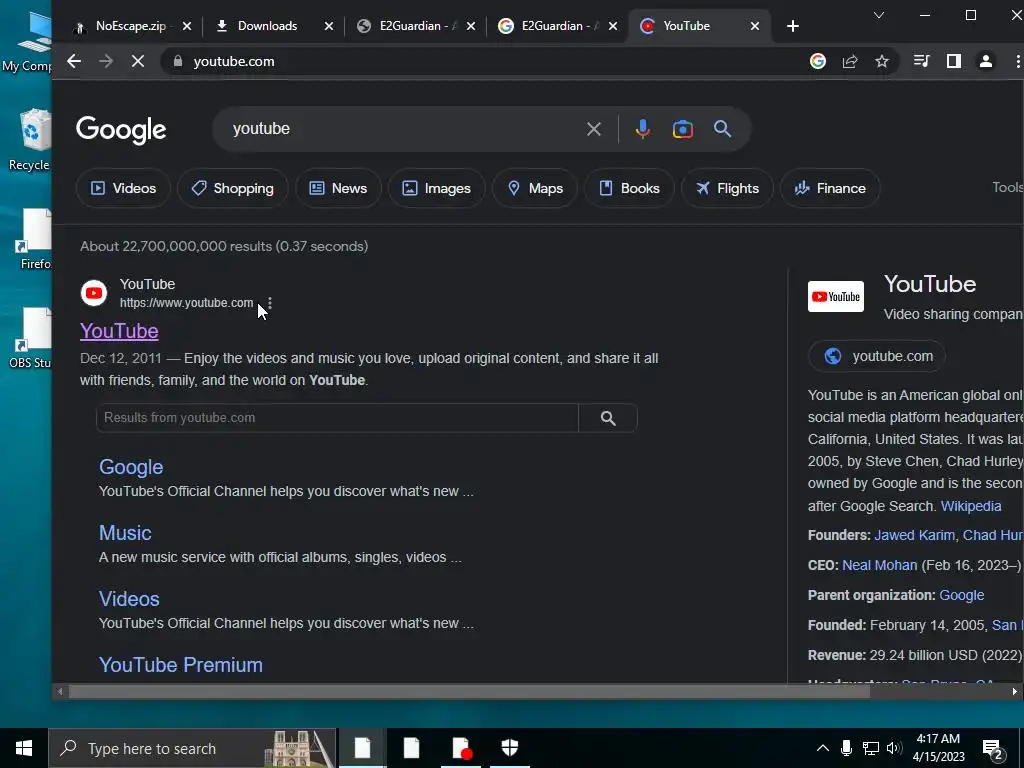Click the horizontal scrollbar thumb
The height and width of the screenshot is (768, 1024).
click(469, 692)
